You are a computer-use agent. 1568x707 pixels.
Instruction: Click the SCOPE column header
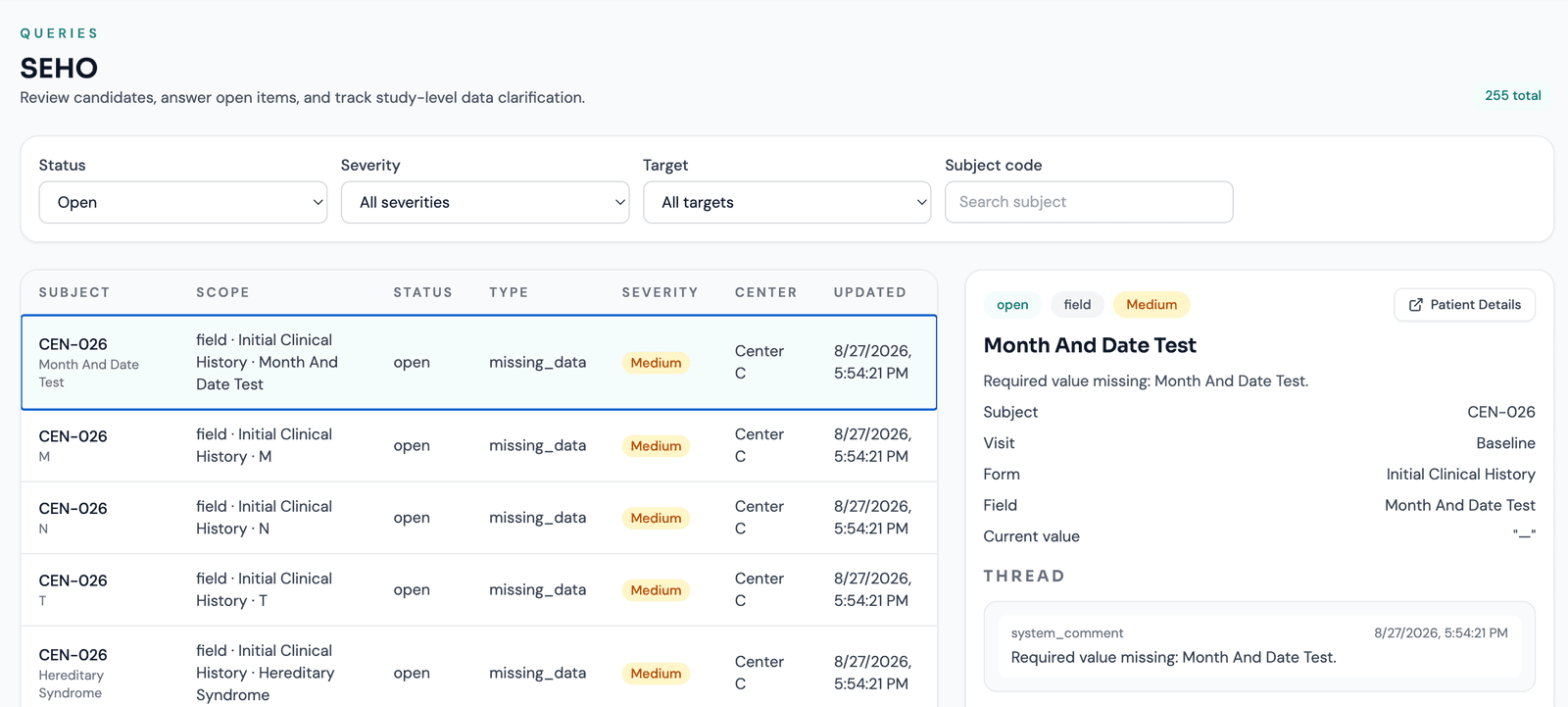coord(222,292)
